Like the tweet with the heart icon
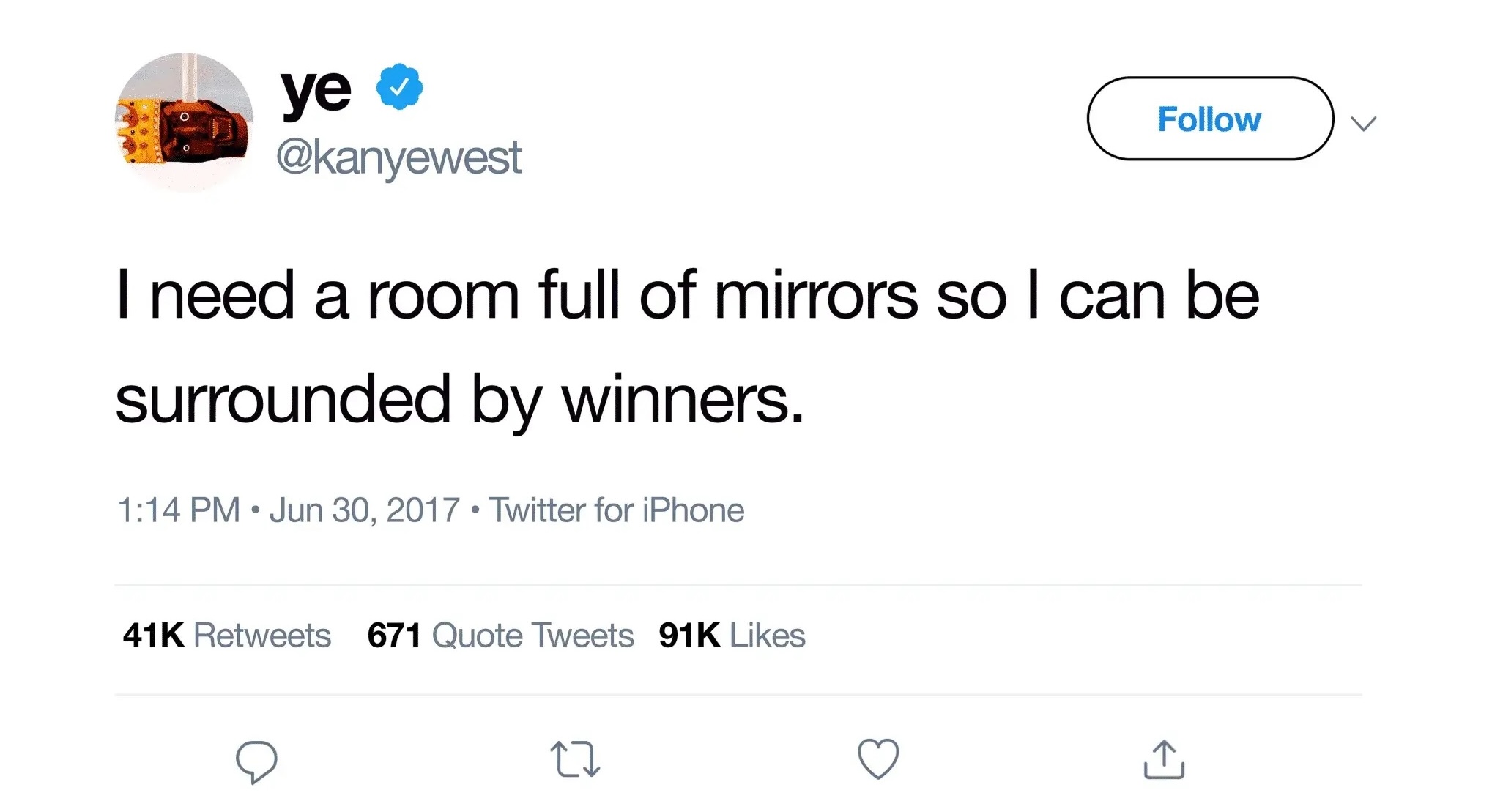1492x812 pixels. pyautogui.click(x=878, y=759)
